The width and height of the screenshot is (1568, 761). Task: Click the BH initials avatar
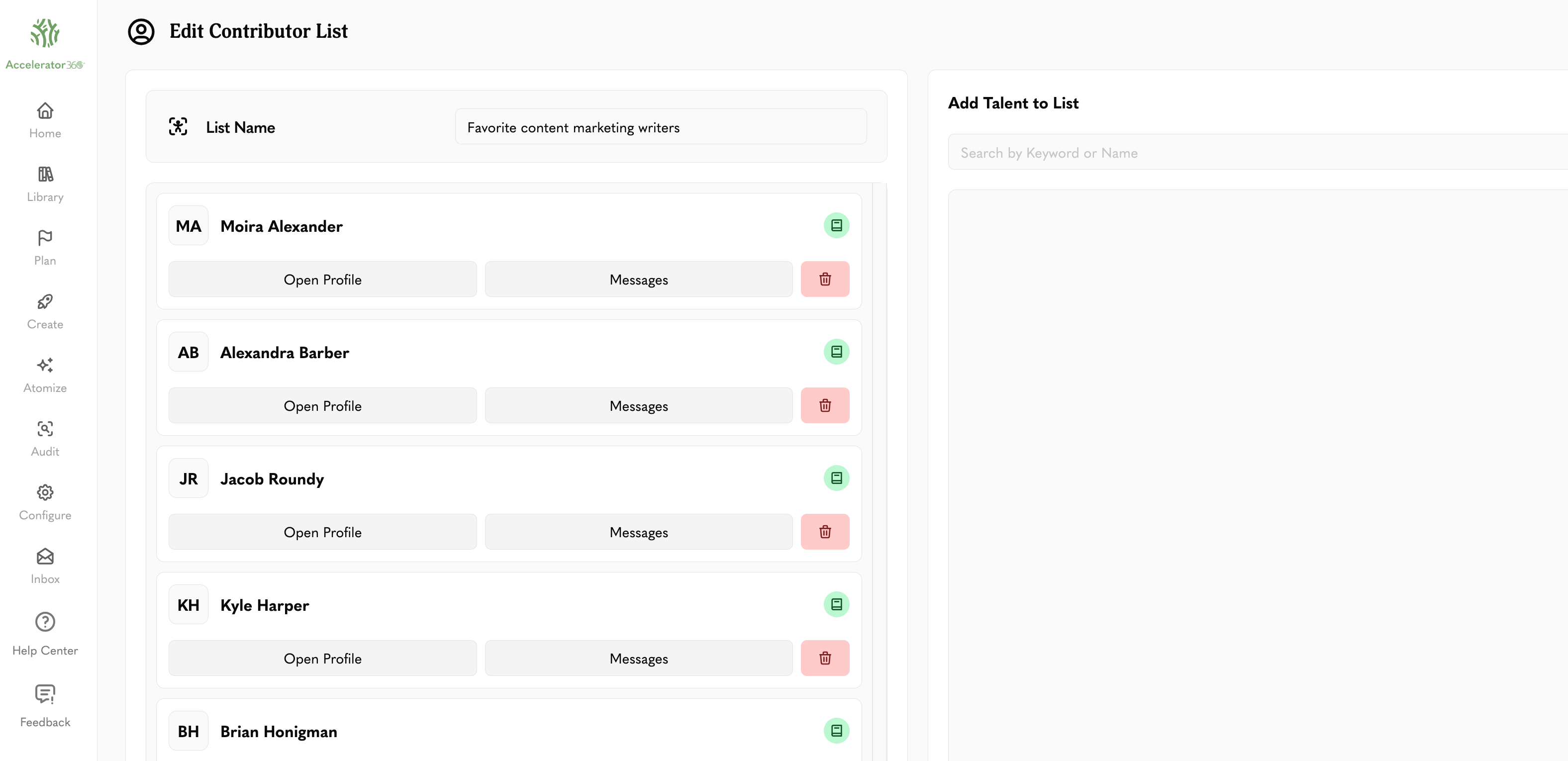click(x=188, y=730)
